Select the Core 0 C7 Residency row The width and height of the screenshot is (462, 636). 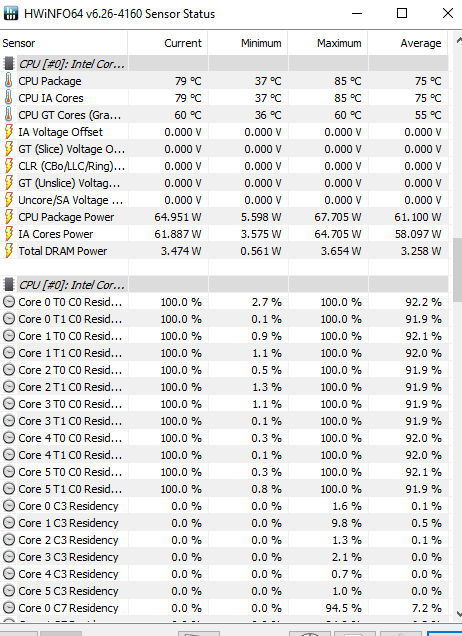224,608
